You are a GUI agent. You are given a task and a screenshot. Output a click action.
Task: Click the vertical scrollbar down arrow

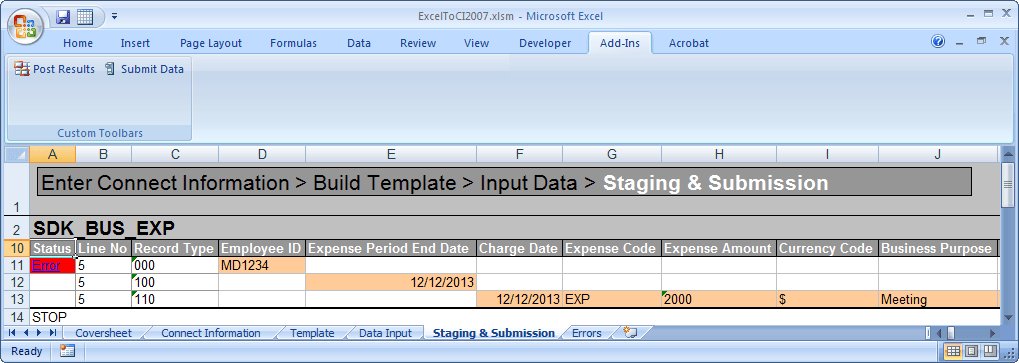click(x=1007, y=319)
